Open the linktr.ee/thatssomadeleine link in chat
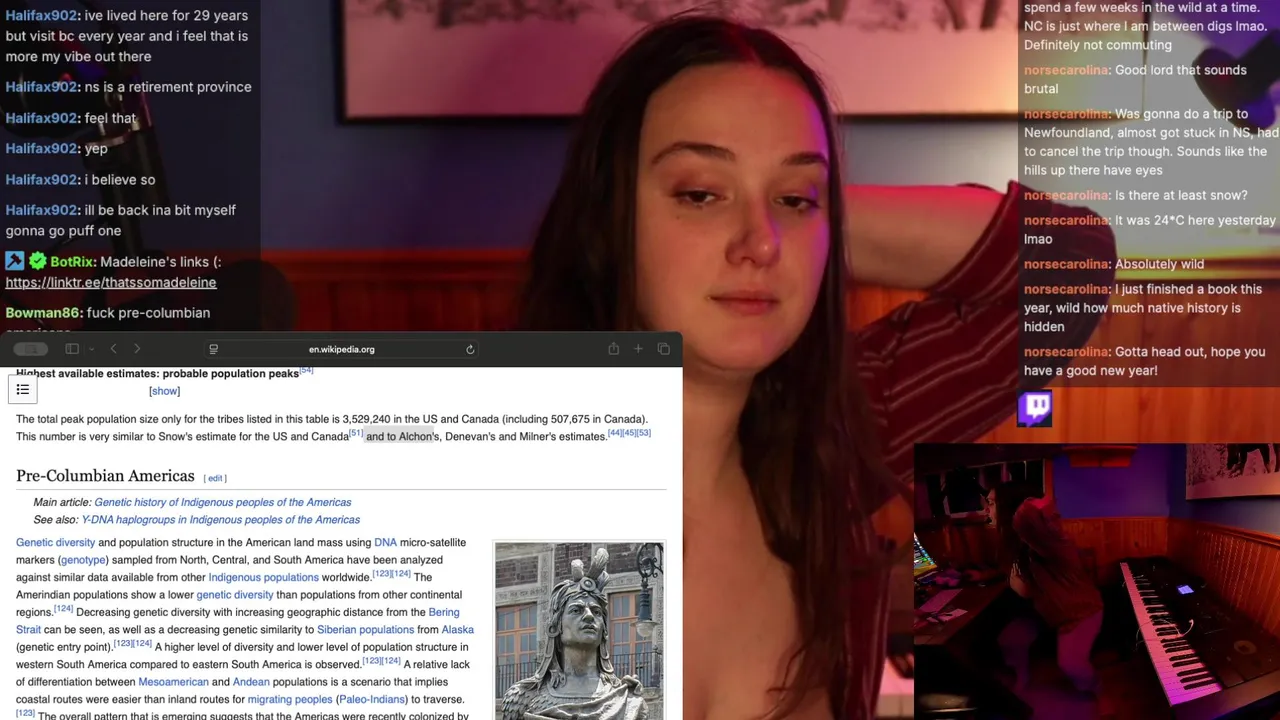1280x720 pixels. (111, 282)
